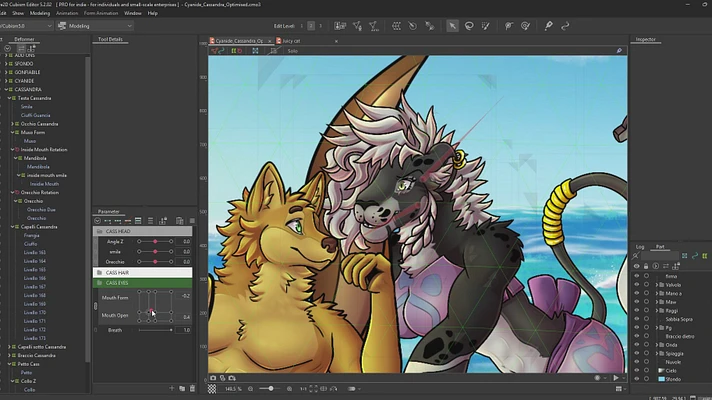Open the Show menu
The height and width of the screenshot is (400, 712).
(x=18, y=13)
